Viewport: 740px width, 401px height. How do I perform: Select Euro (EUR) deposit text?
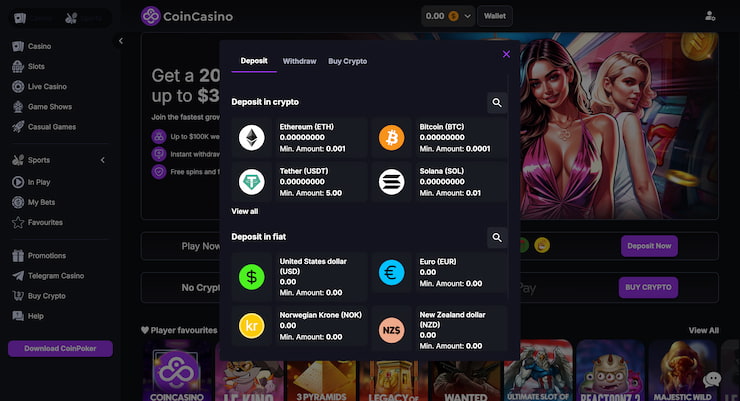(437, 261)
